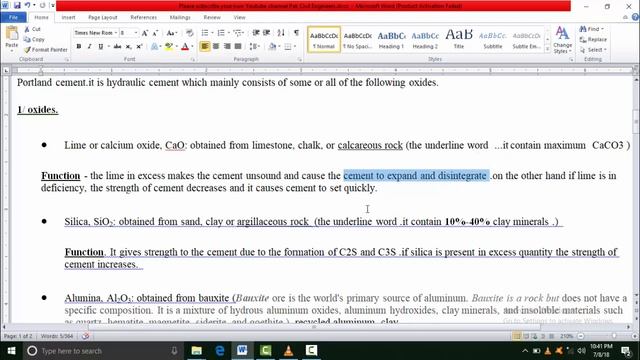Increase paragraph indent

267,33
